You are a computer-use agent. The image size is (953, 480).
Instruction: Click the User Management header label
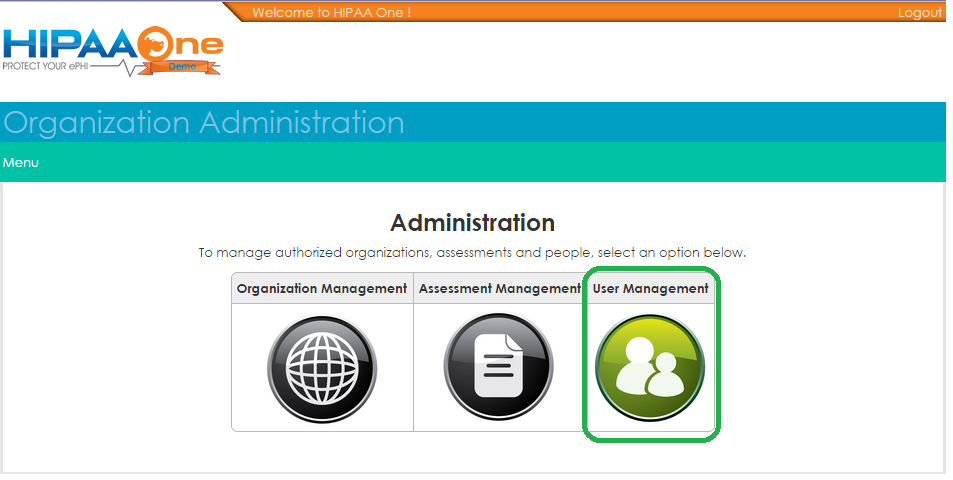[650, 289]
